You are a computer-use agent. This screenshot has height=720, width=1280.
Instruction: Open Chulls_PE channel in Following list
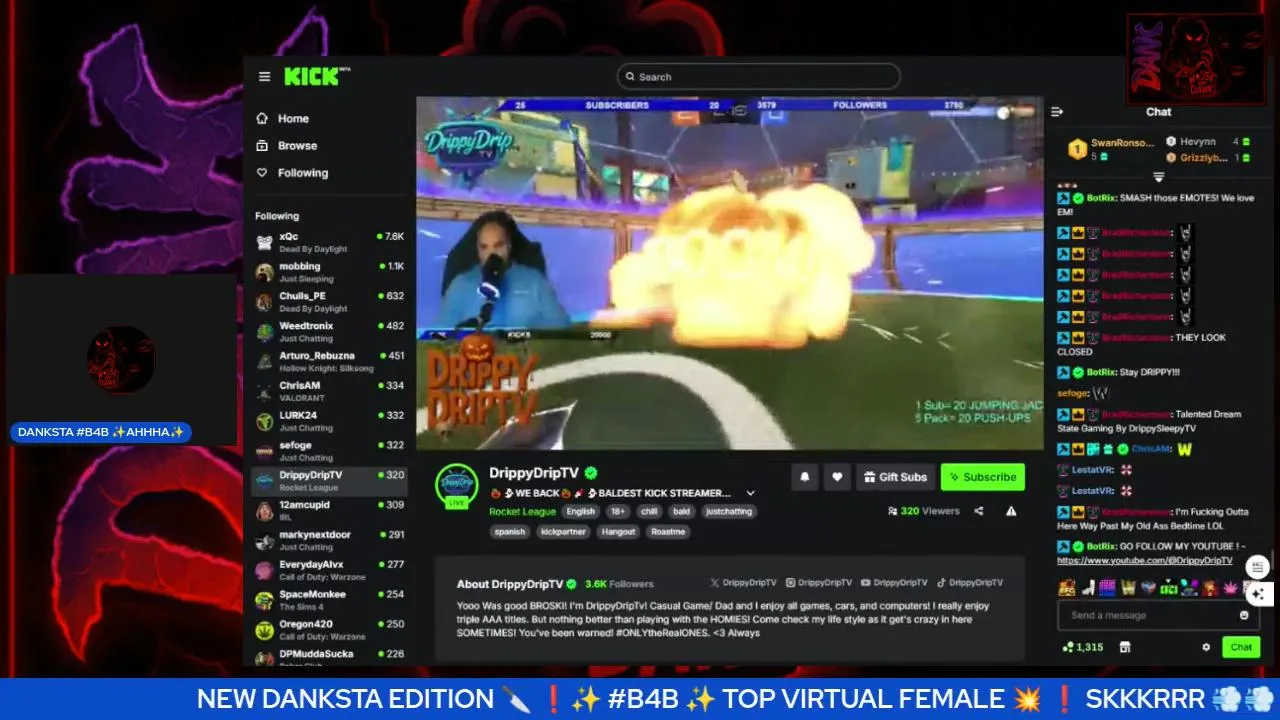[x=329, y=302]
